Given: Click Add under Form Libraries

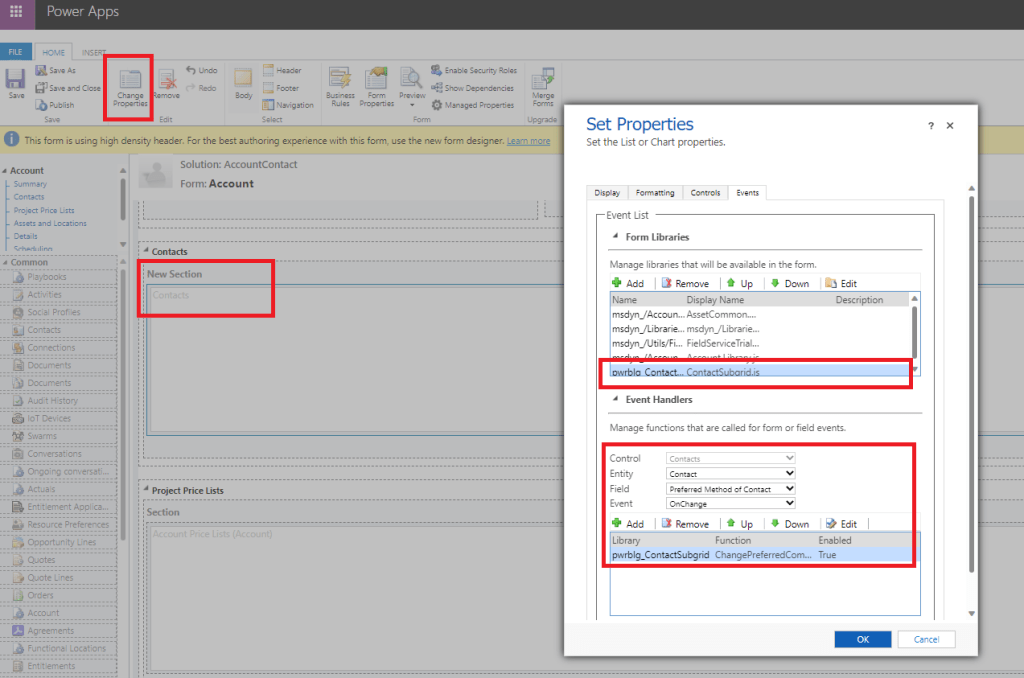Looking at the screenshot, I should 630,283.
